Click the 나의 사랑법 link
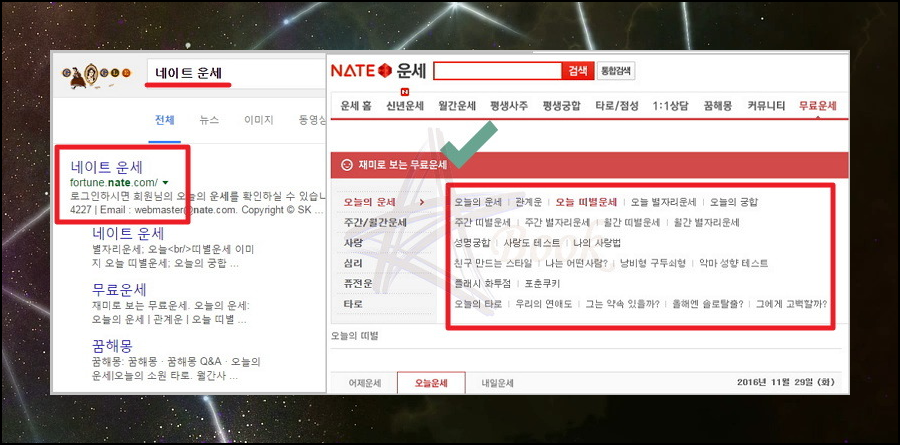900x445 pixels. [597, 243]
